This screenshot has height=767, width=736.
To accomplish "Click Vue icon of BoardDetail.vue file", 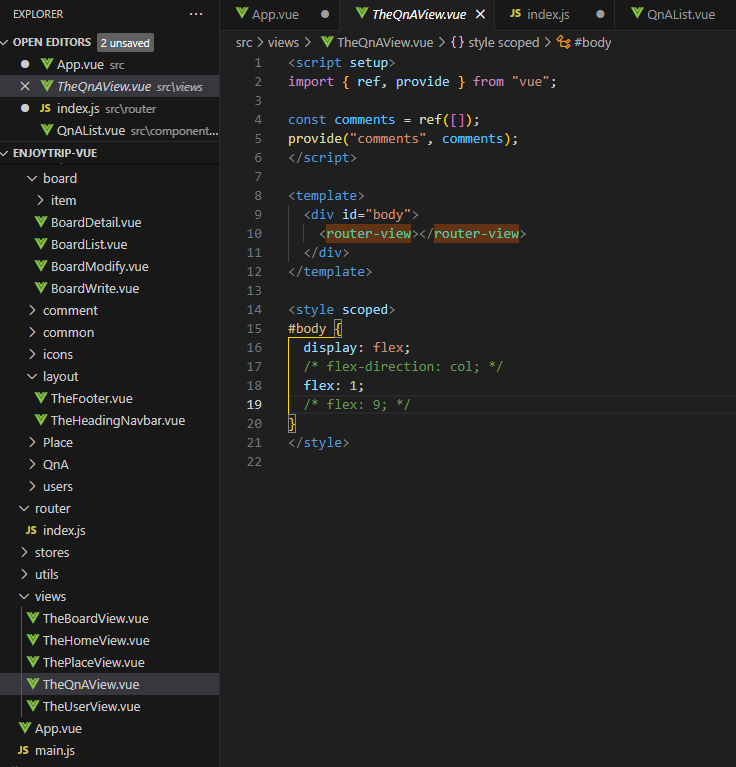I will point(41,222).
